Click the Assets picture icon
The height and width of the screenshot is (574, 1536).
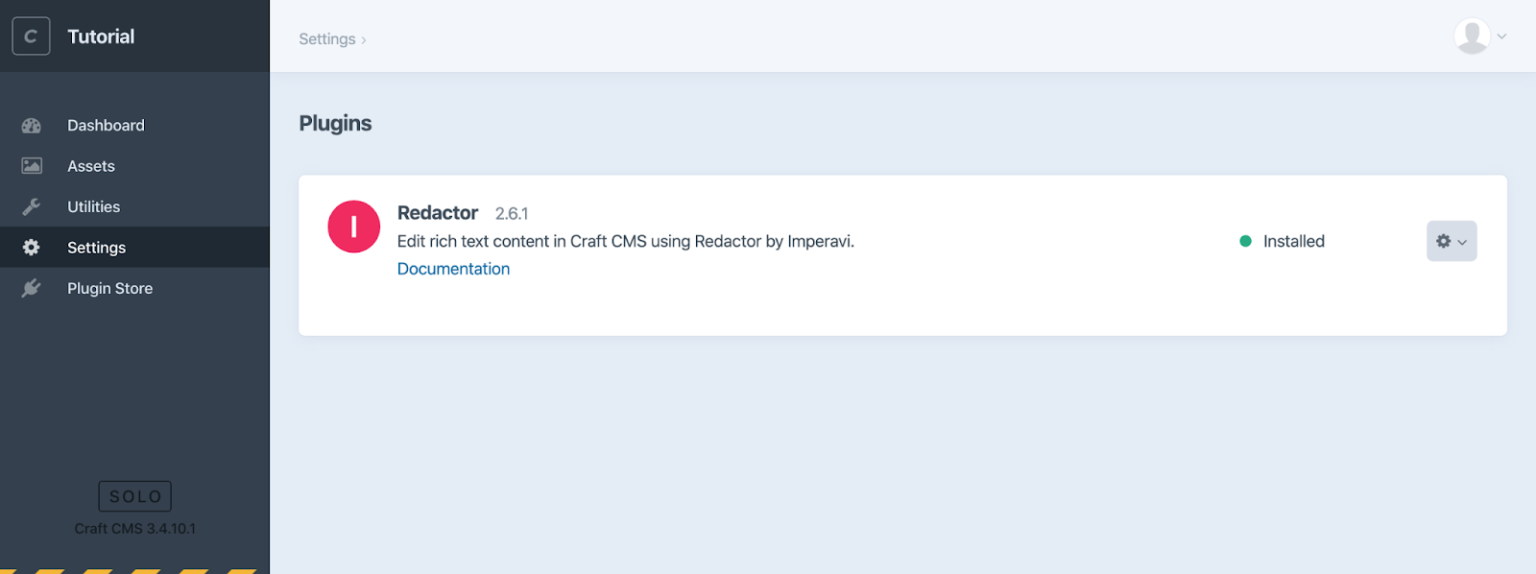pos(31,166)
